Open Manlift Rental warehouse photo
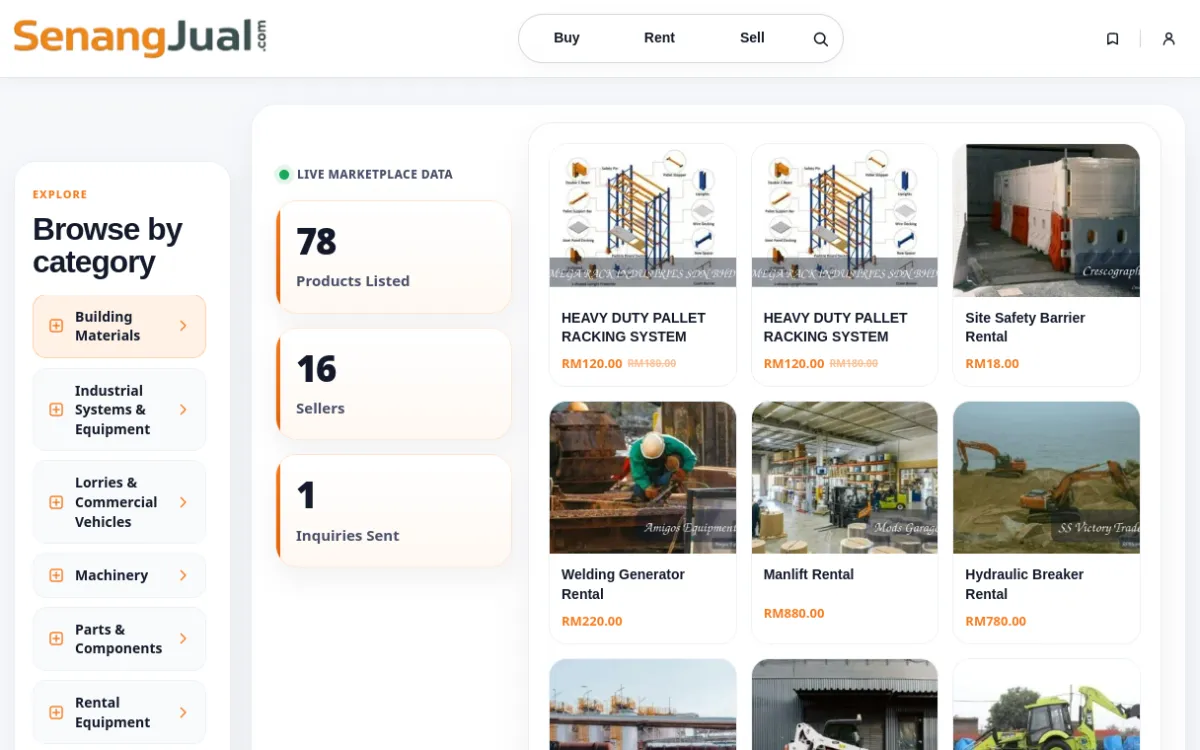Image resolution: width=1200 pixels, height=750 pixels. tap(845, 478)
